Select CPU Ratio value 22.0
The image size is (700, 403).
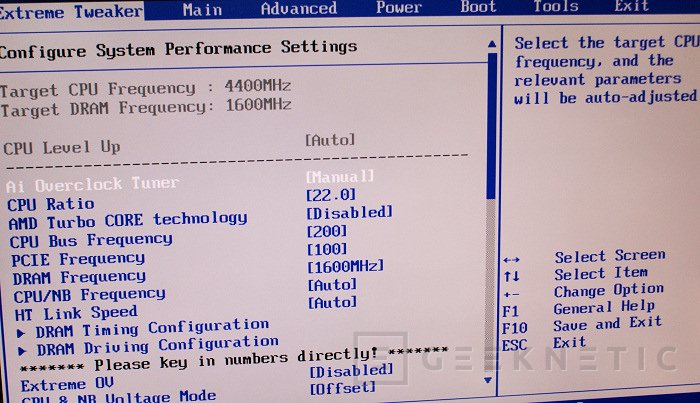[x=331, y=195]
